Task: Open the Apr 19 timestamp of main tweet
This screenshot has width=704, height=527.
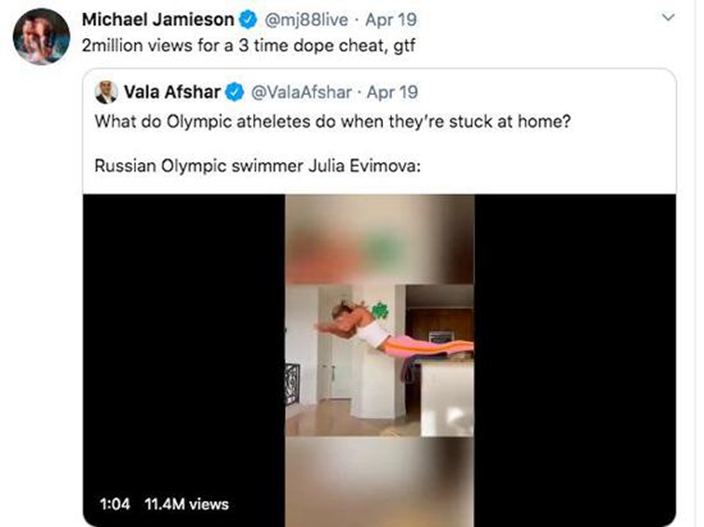Action: click(391, 20)
